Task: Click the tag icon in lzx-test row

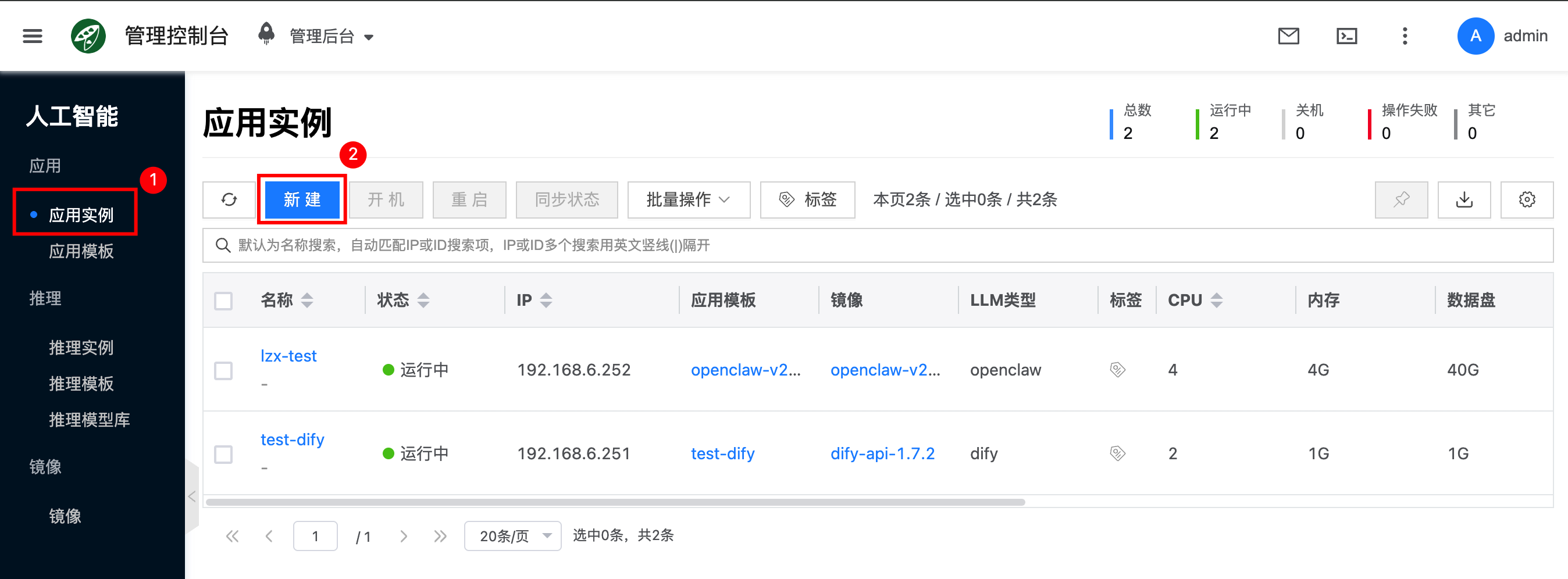Action: tap(1118, 370)
